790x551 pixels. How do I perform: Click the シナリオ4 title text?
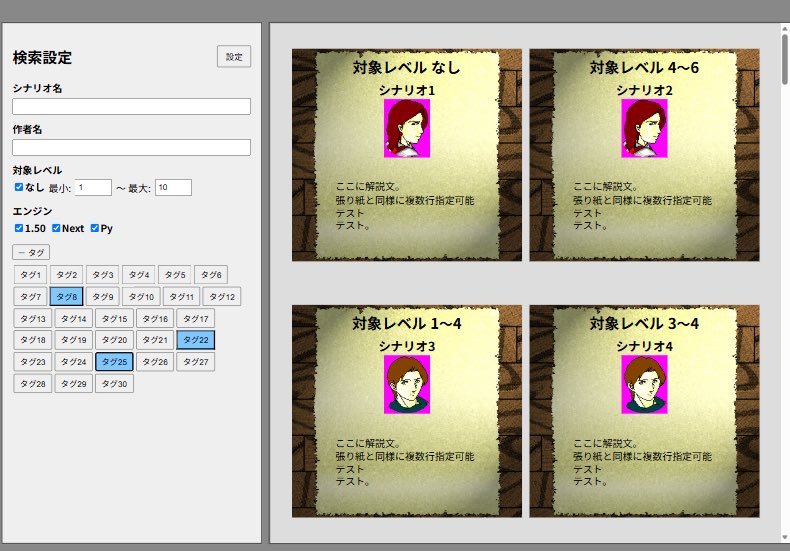[644, 346]
